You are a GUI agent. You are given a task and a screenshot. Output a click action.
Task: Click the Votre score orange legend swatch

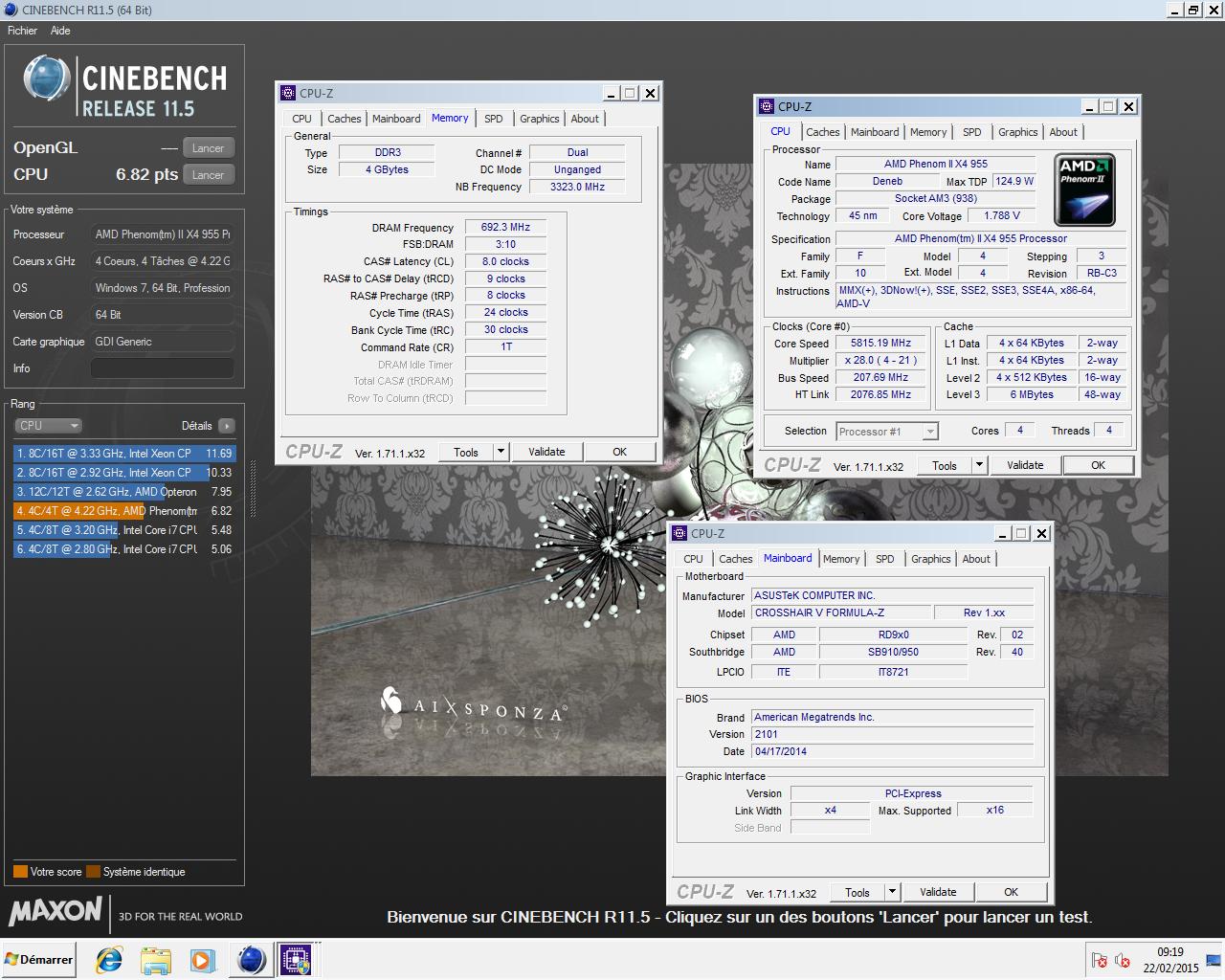pyautogui.click(x=20, y=872)
